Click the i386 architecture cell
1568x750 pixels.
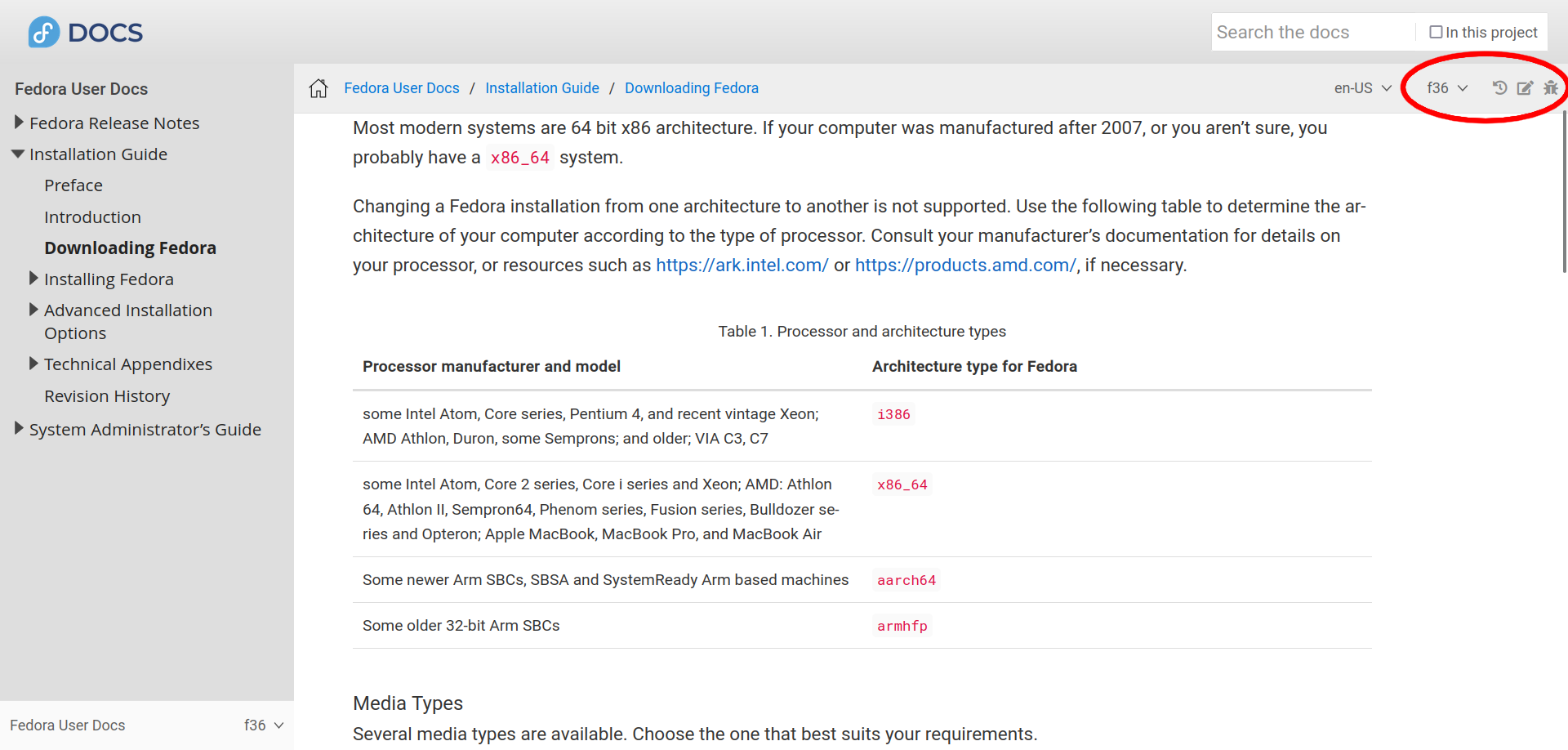(893, 414)
